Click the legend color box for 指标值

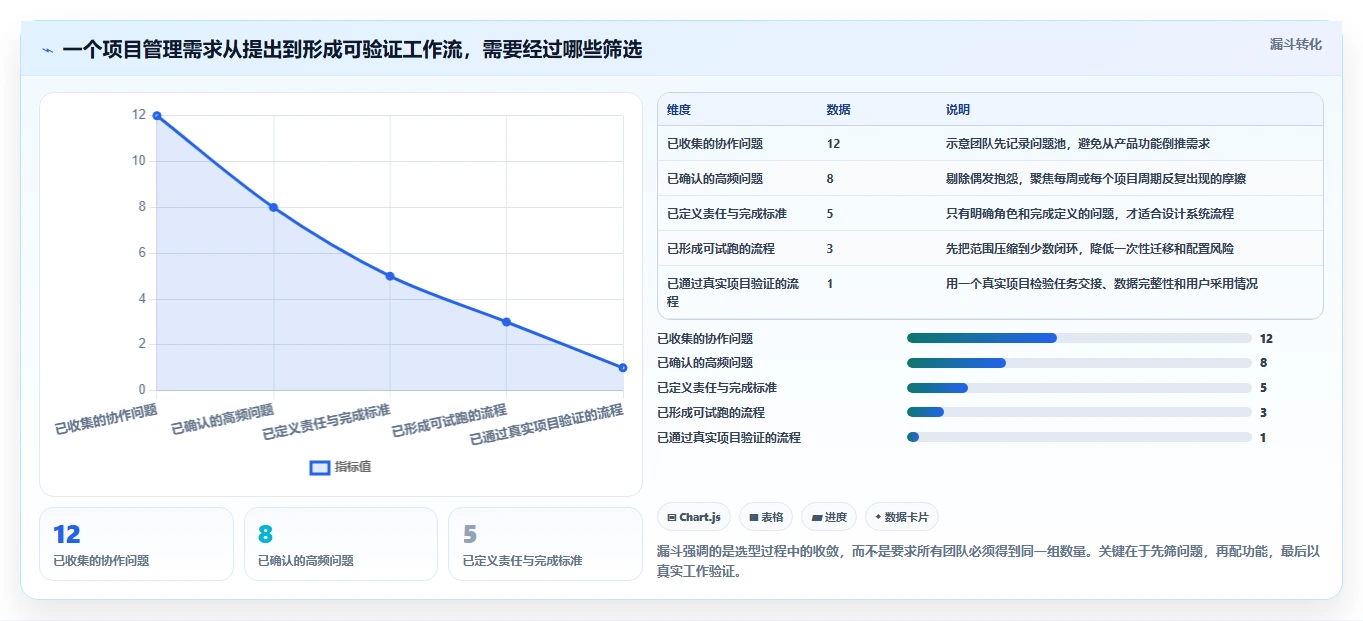(x=319, y=467)
